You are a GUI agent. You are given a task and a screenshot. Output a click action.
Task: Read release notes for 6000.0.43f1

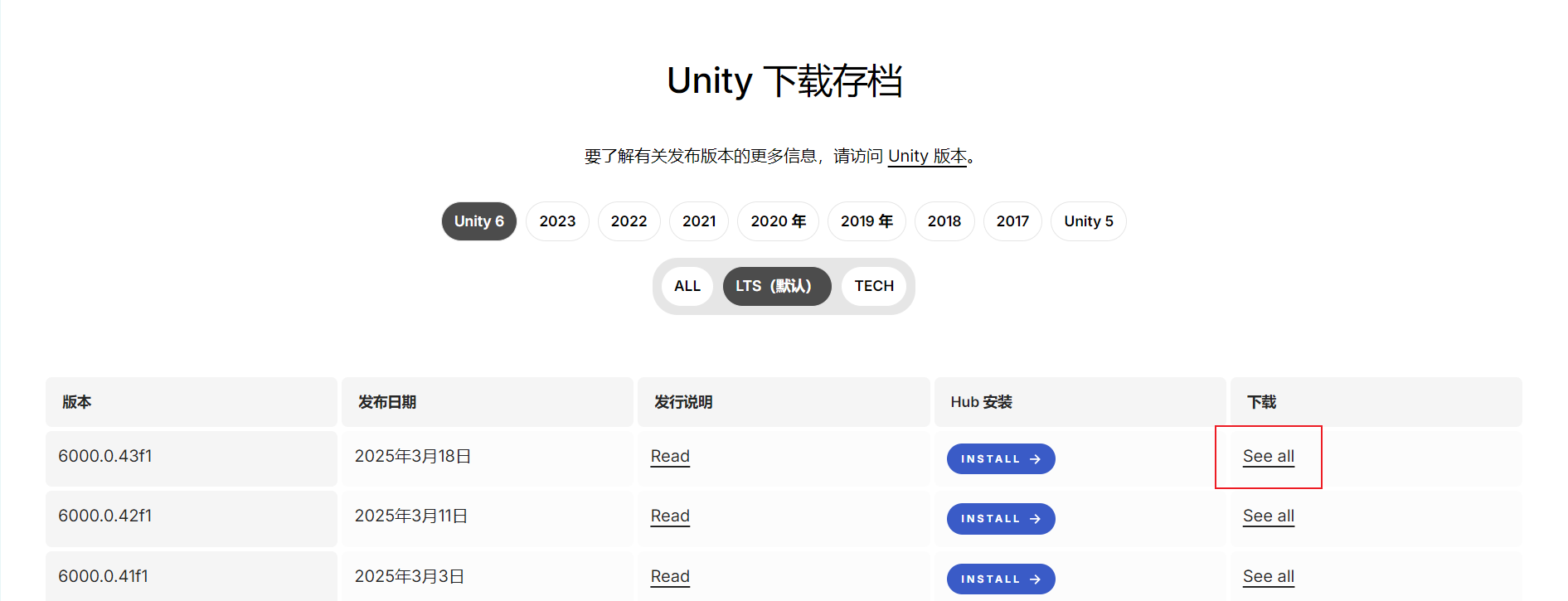click(x=670, y=456)
